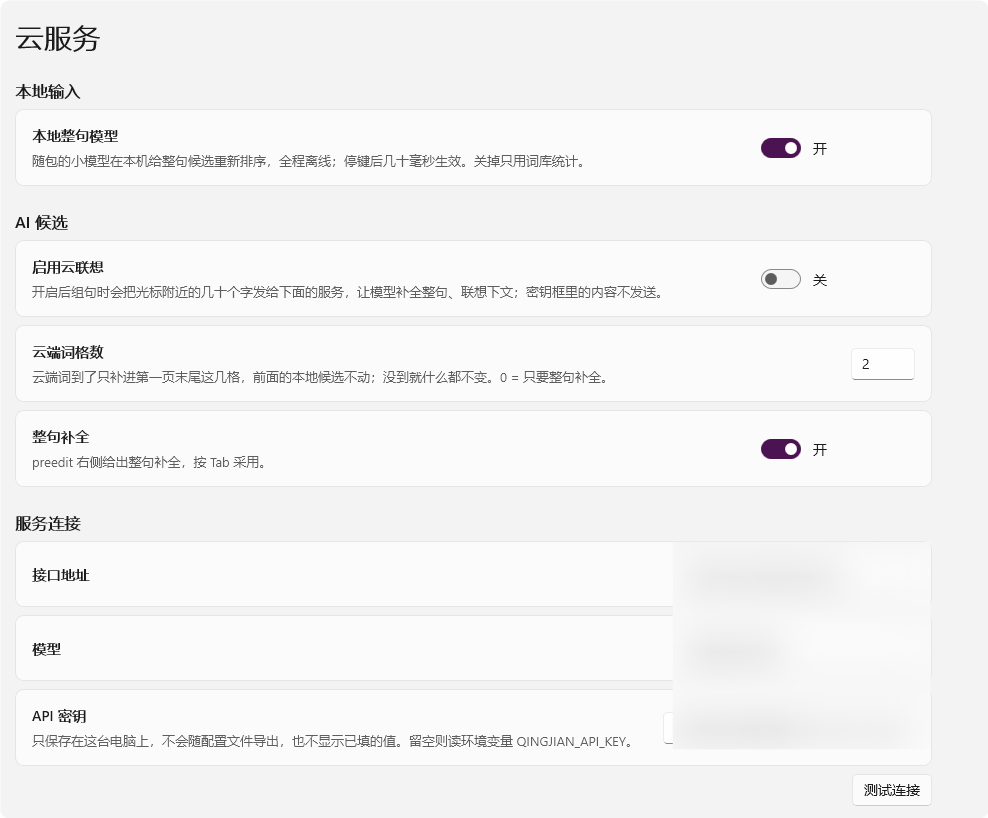This screenshot has width=988, height=818.
Task: Click the 本地输入 section heading
Action: (48, 92)
